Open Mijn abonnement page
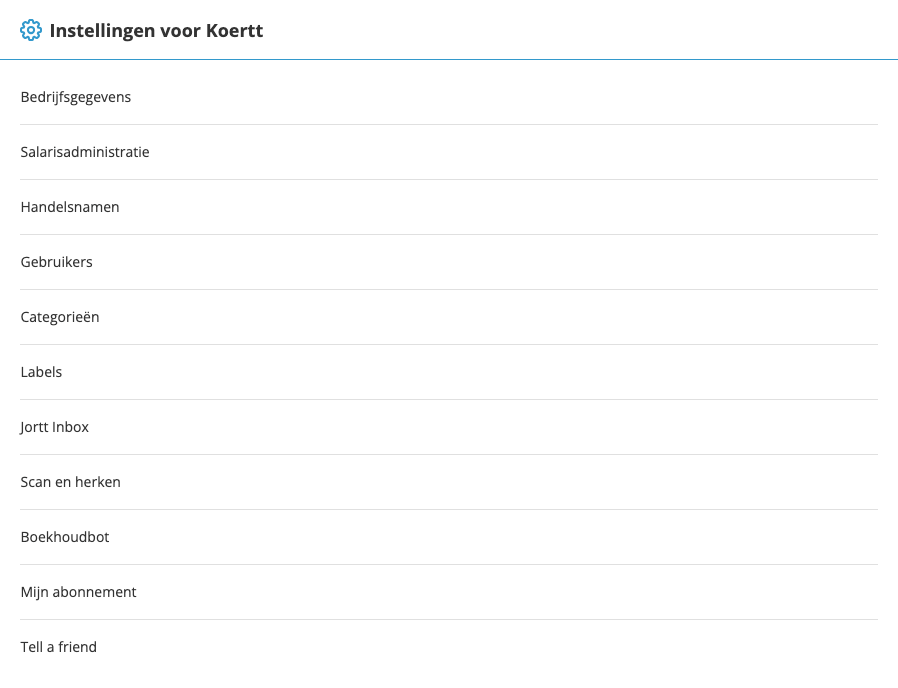Viewport: 898px width, 688px height. point(78,592)
